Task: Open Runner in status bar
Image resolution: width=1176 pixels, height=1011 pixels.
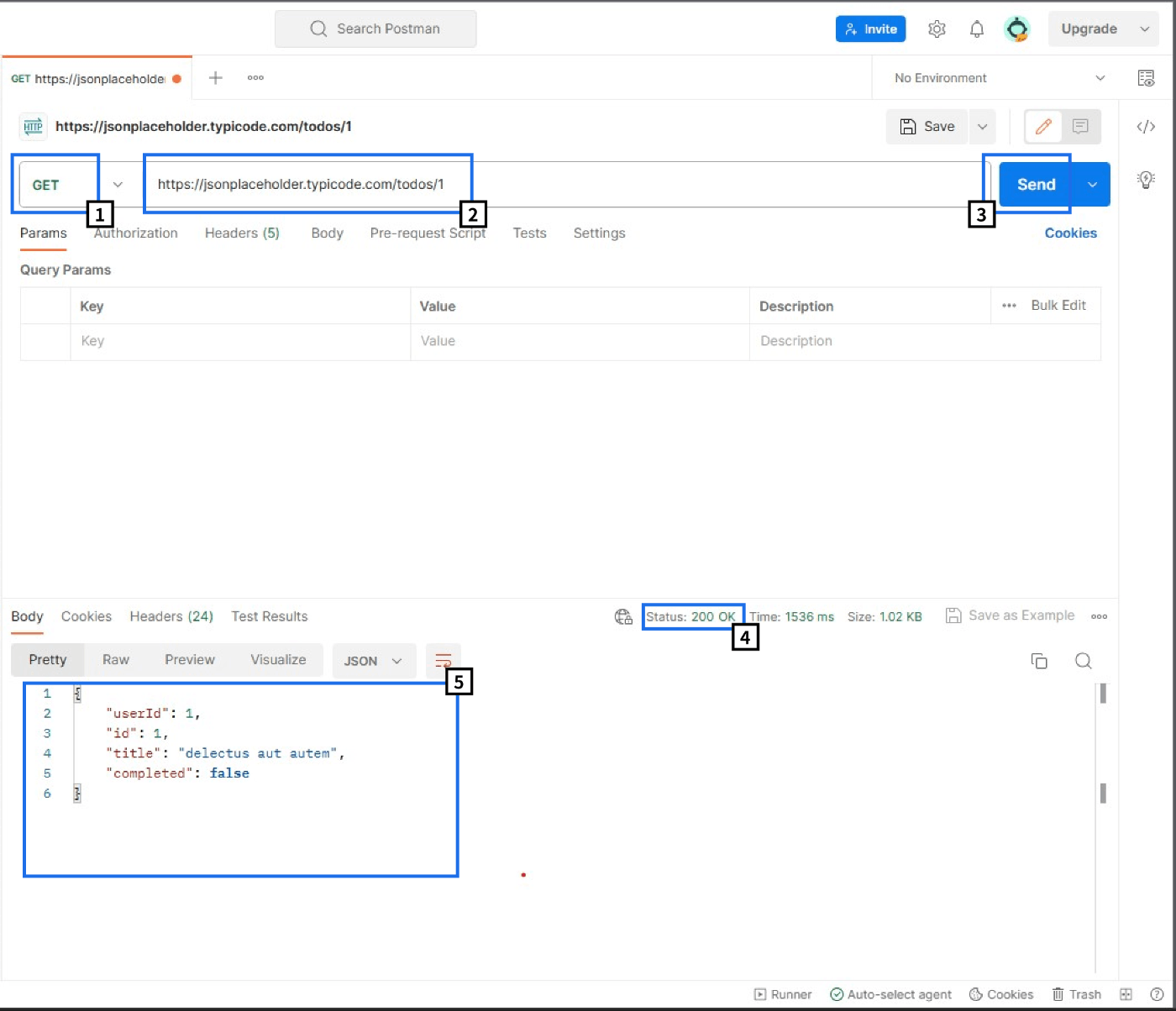Action: pos(783,994)
